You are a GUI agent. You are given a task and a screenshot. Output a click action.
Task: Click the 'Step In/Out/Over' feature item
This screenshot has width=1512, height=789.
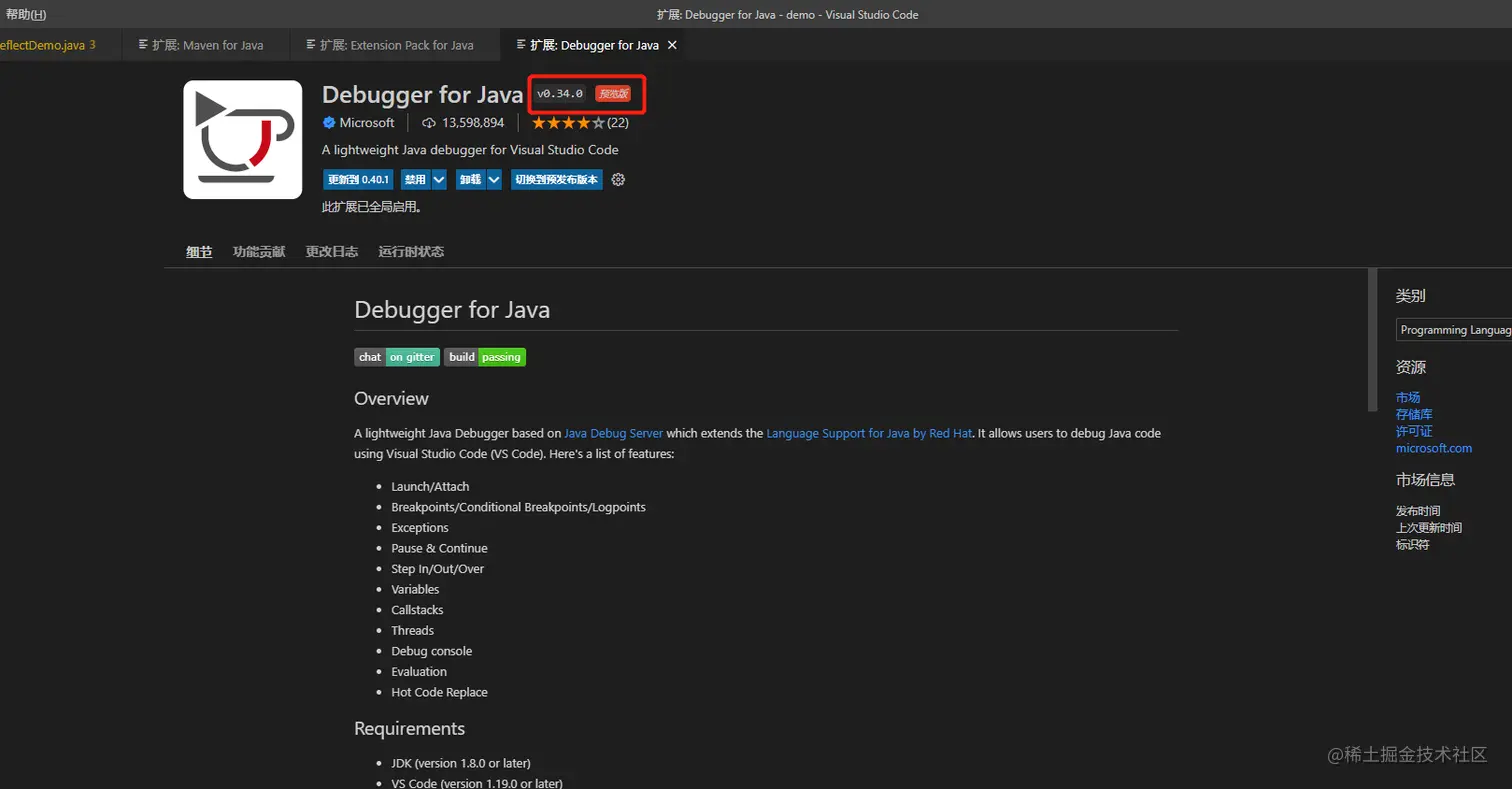[437, 569]
